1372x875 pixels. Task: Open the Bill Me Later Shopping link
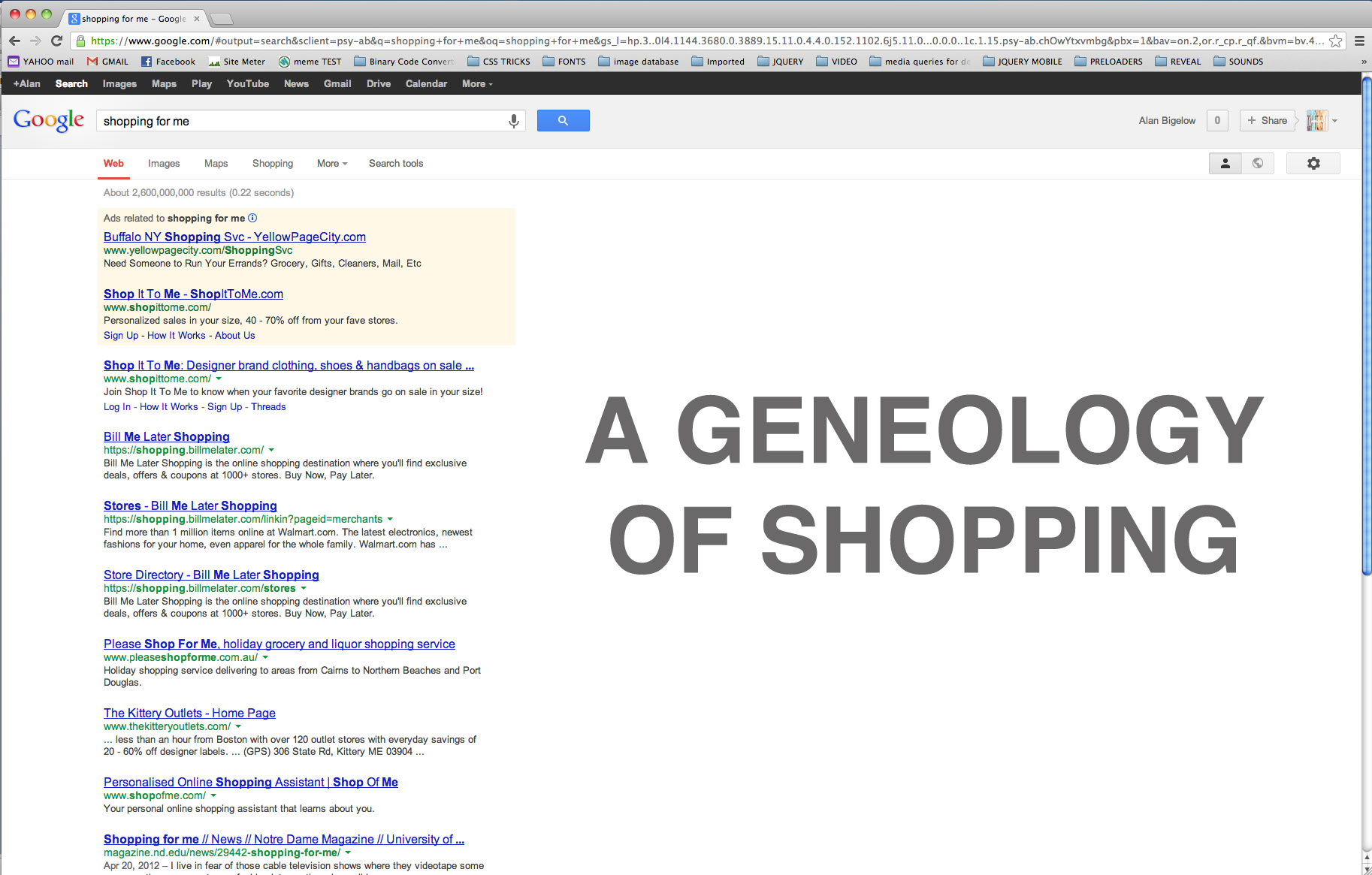tap(166, 436)
